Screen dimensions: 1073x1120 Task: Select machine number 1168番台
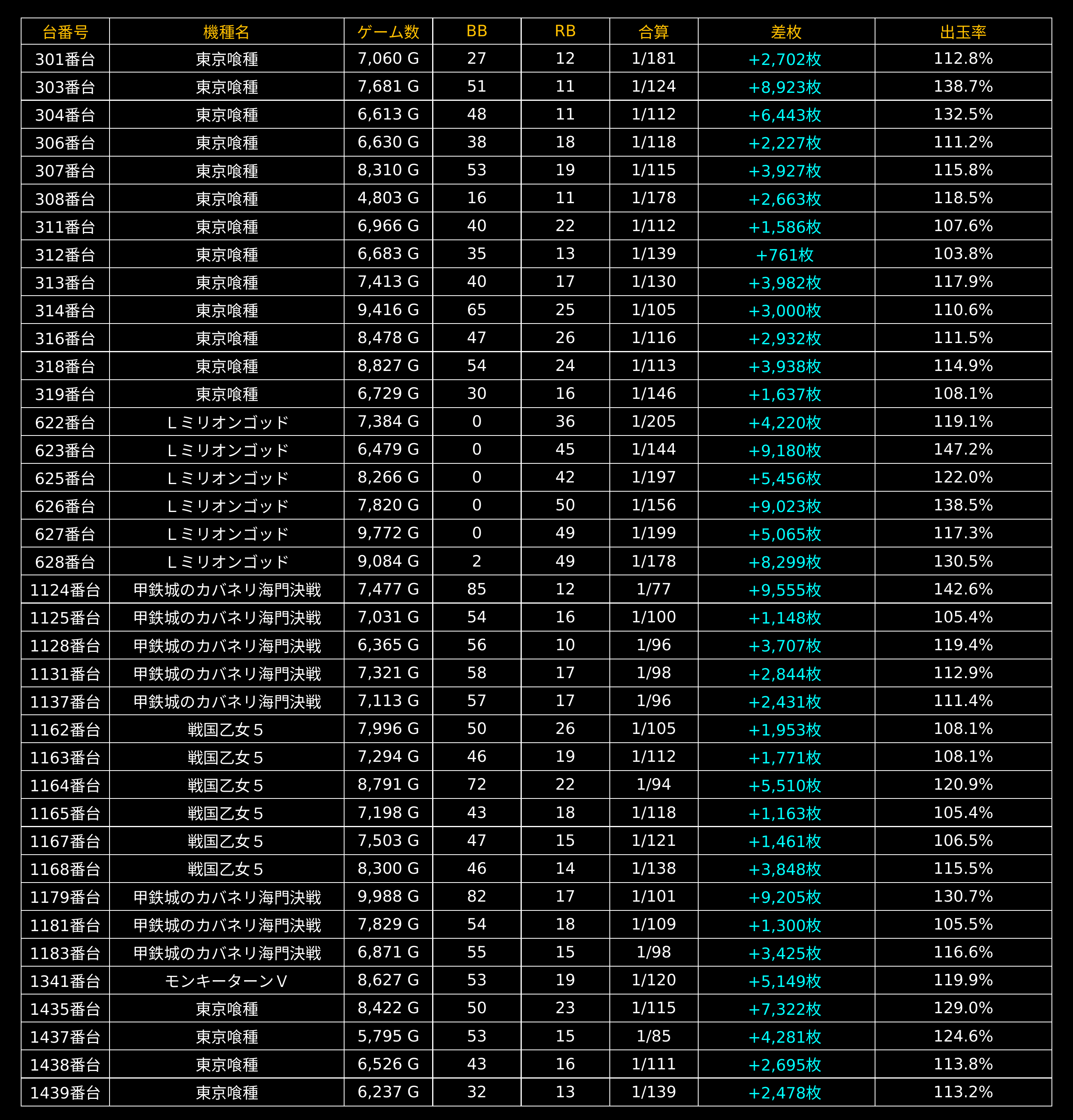pos(65,869)
